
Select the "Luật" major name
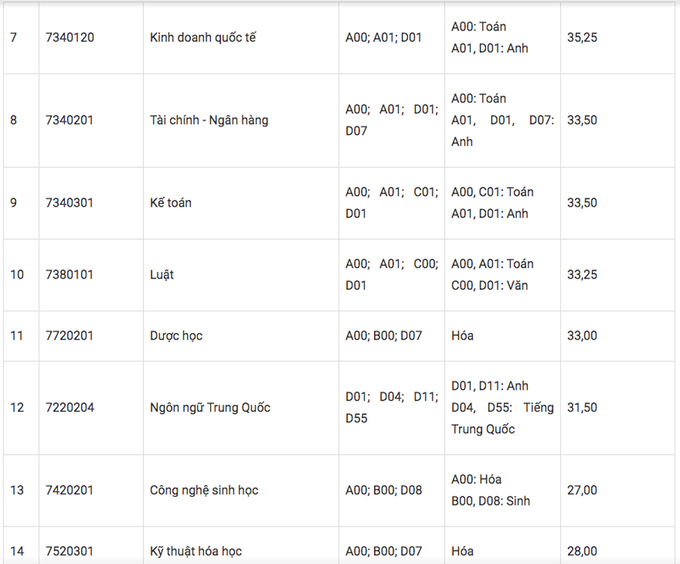coord(162,275)
